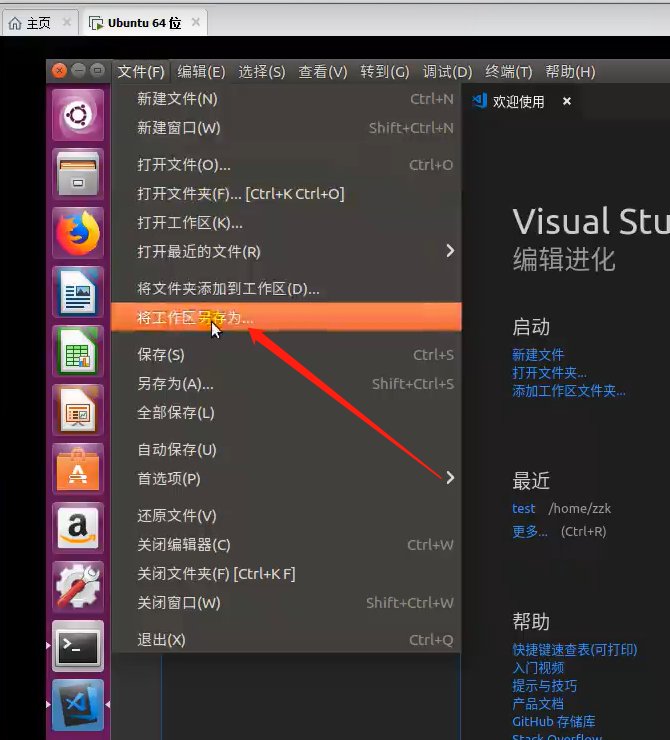
Task: Open the 帮助(H) menu
Action: pos(570,72)
